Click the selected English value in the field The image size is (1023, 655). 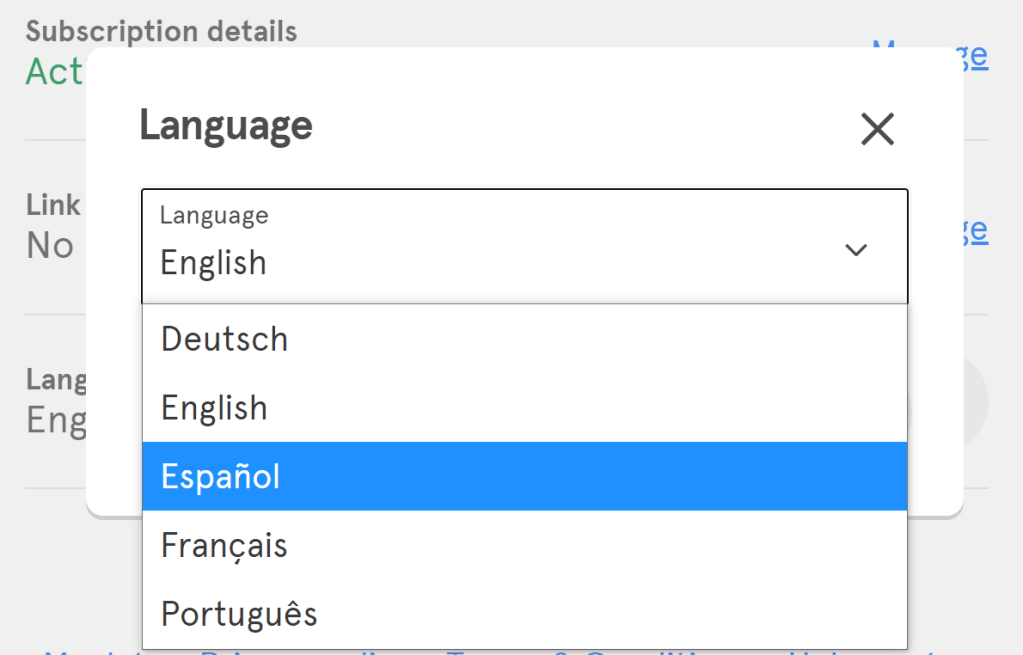(x=213, y=263)
